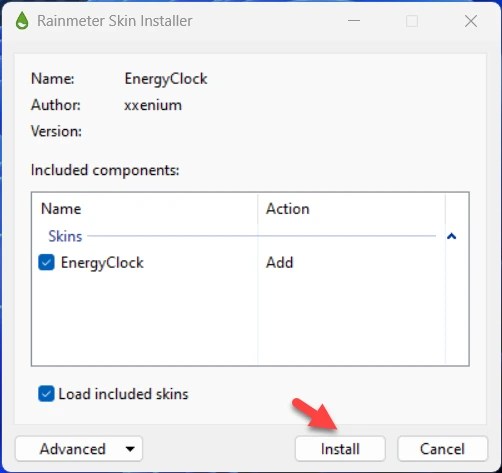Click the author name xxenium
Viewport: 502px width, 473px height.
point(153,105)
